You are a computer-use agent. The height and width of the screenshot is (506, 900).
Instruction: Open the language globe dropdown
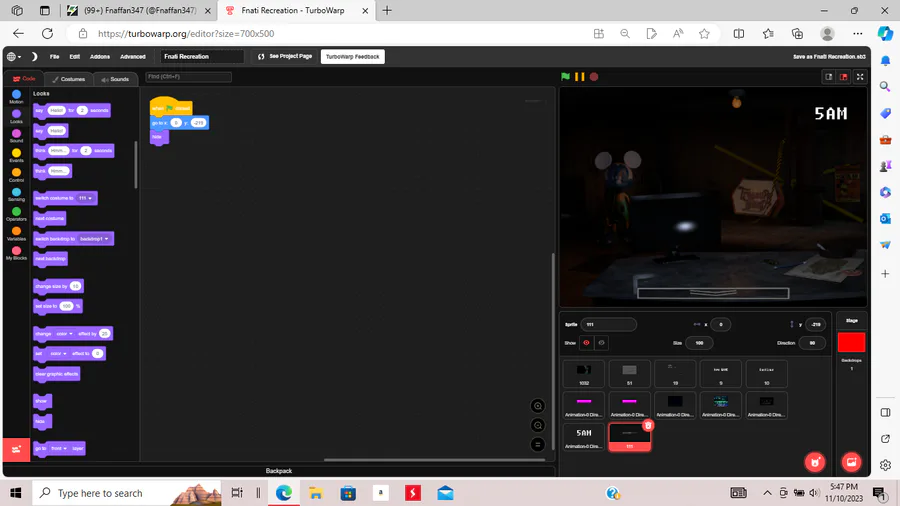pos(14,56)
